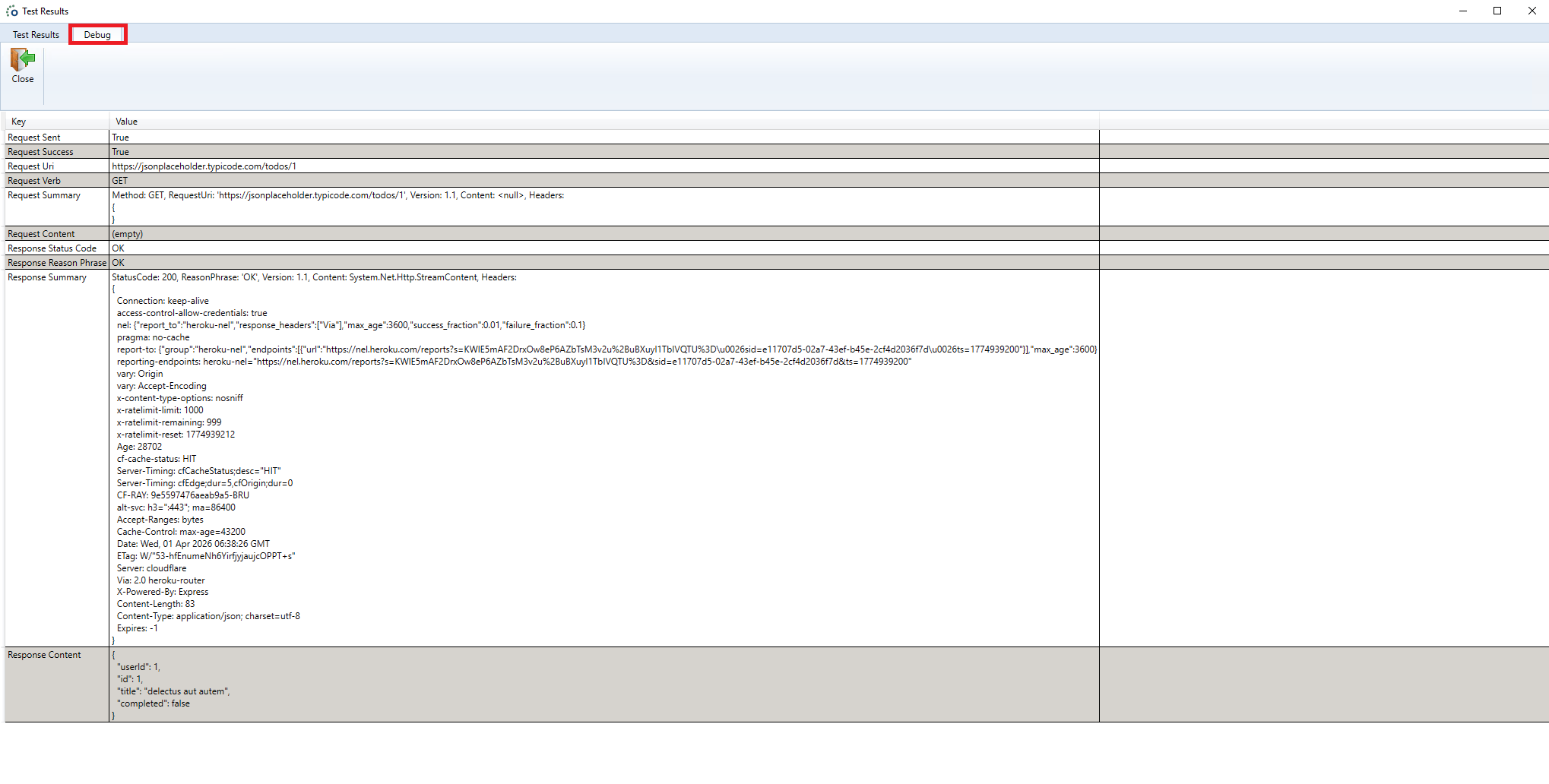The image size is (1549, 784).
Task: Select the Response Summary key cell
Action: pyautogui.click(x=57, y=458)
